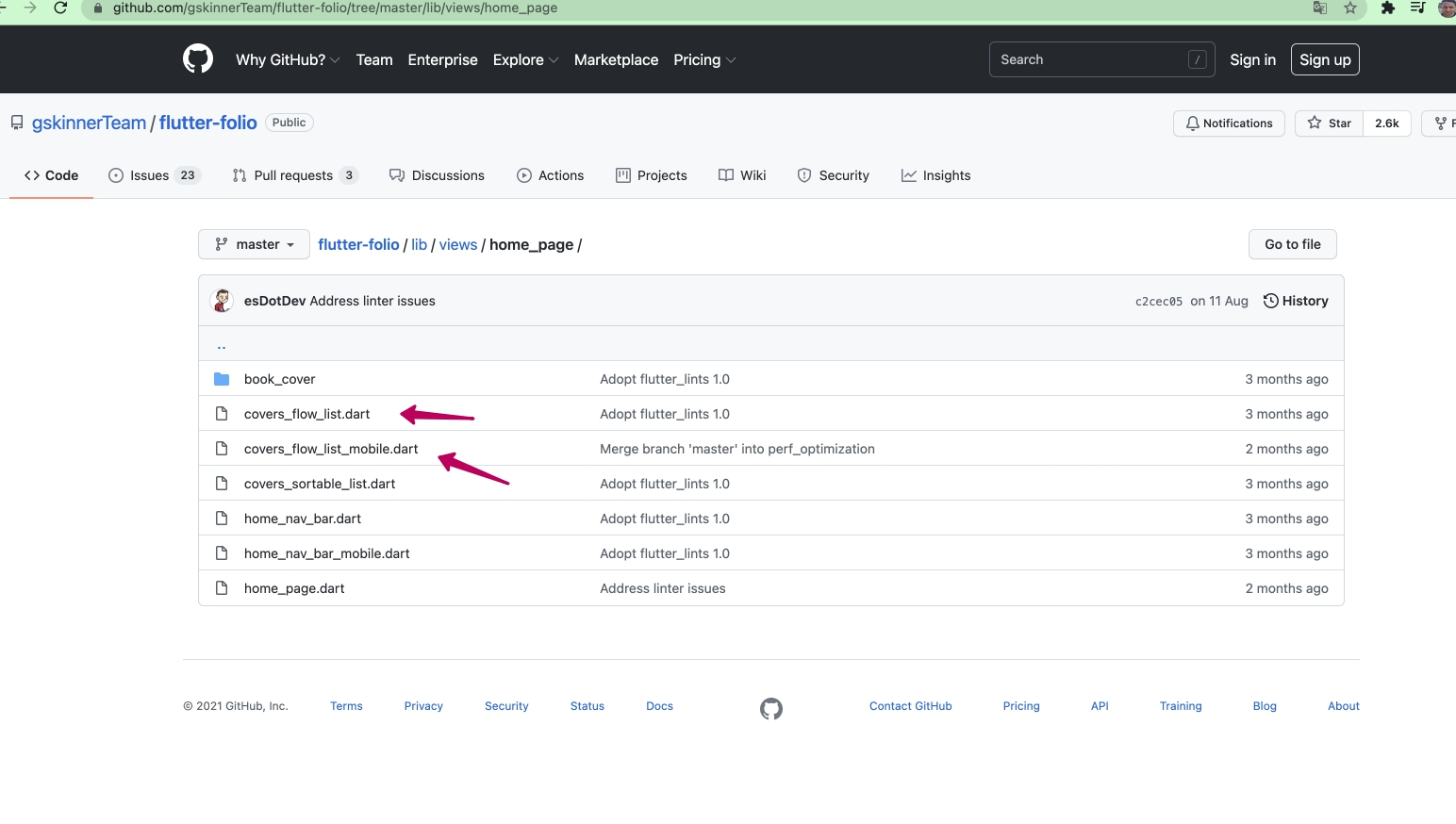This screenshot has width=1456, height=824.
Task: Open the Actions tab
Action: click(x=551, y=175)
